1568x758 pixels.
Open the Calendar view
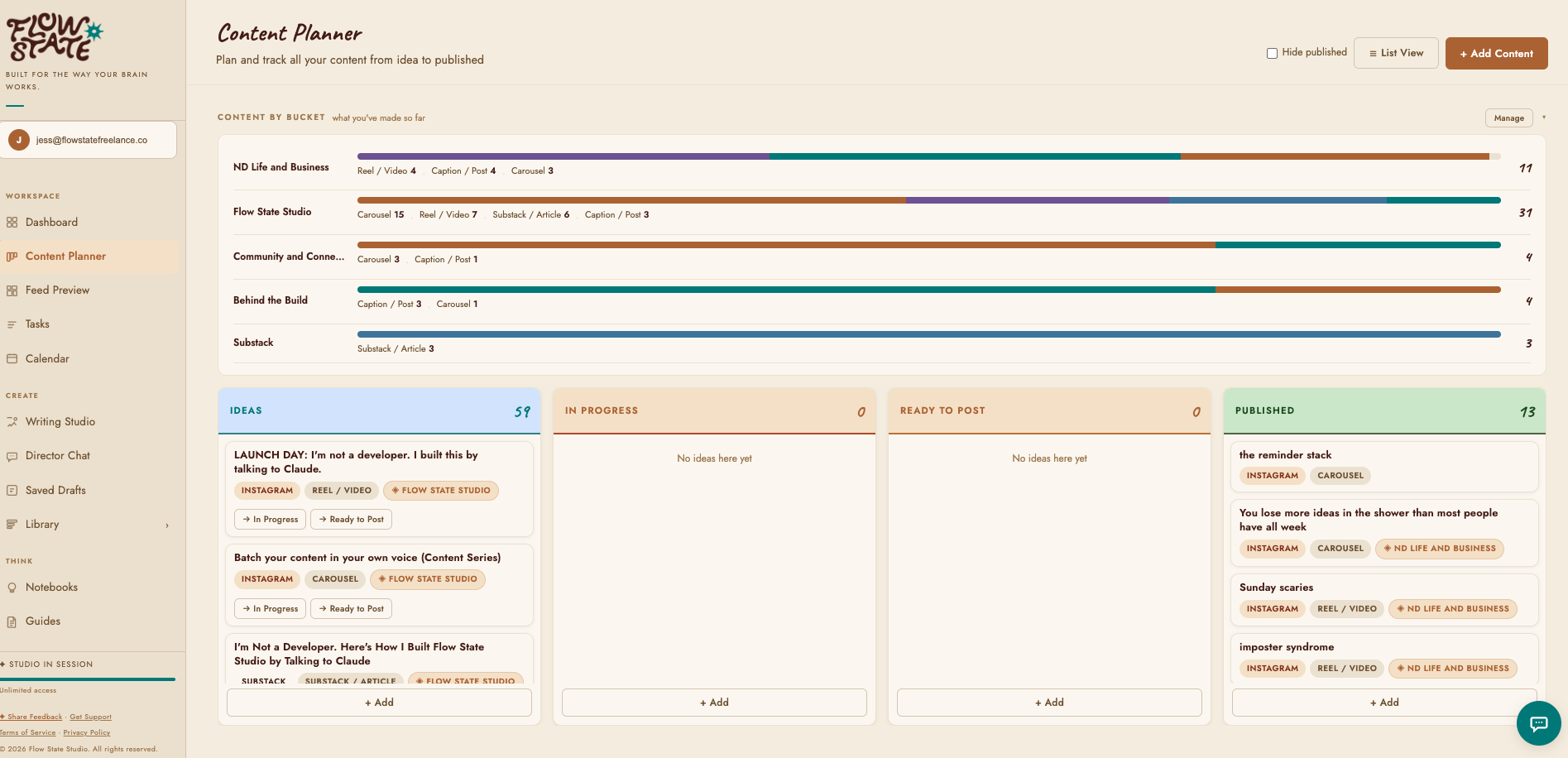[x=89, y=359]
